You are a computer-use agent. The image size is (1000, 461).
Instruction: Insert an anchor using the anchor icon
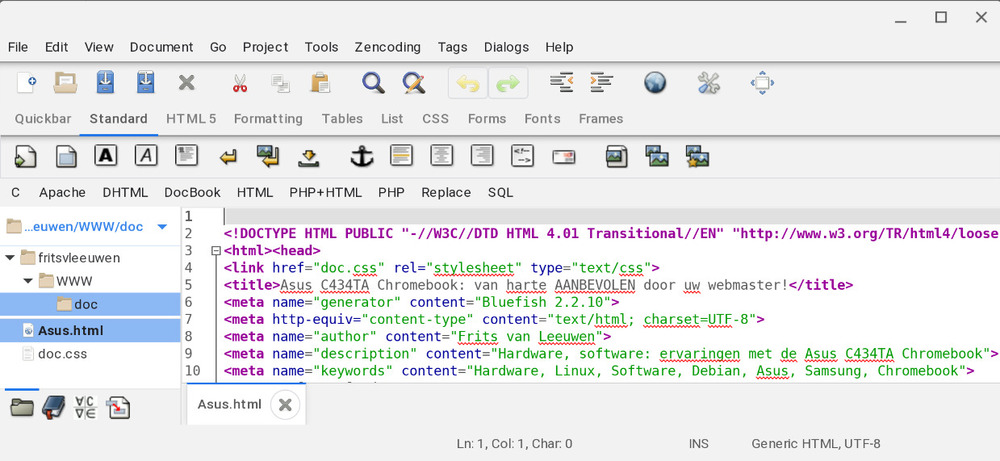point(362,156)
